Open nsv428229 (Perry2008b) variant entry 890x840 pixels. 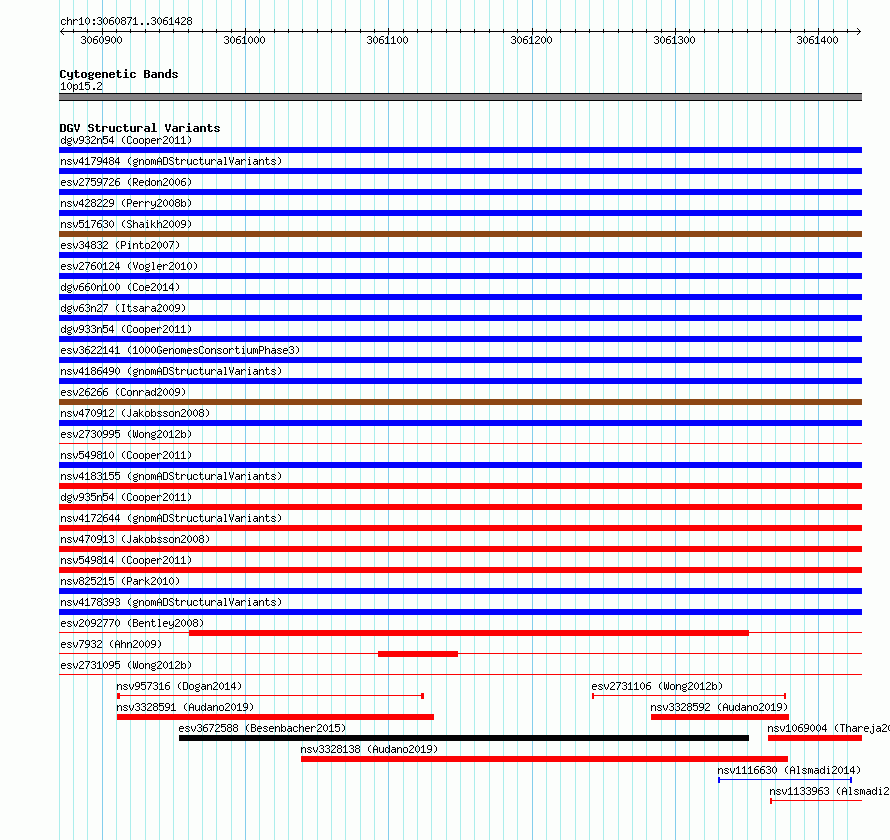pos(126,203)
